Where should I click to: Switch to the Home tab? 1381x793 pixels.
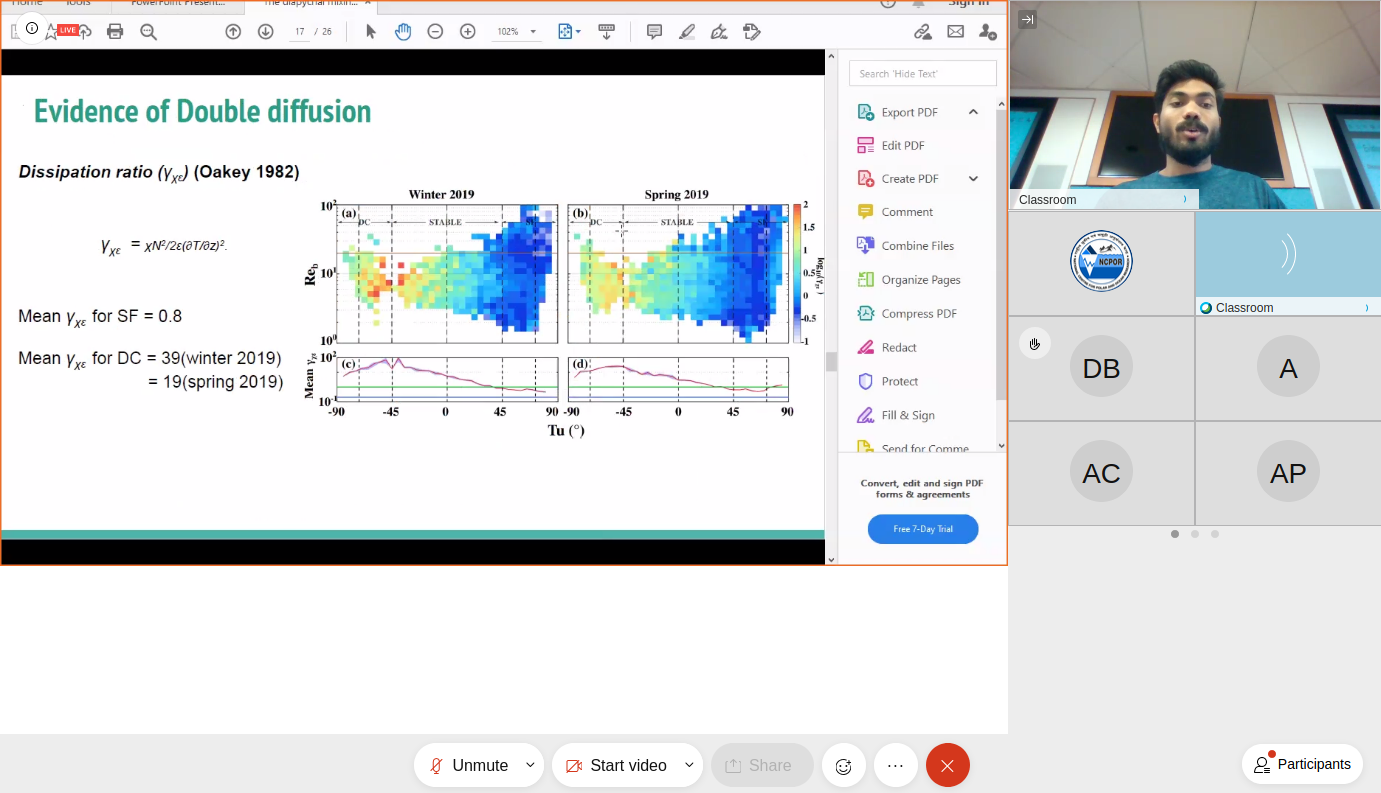click(27, 3)
